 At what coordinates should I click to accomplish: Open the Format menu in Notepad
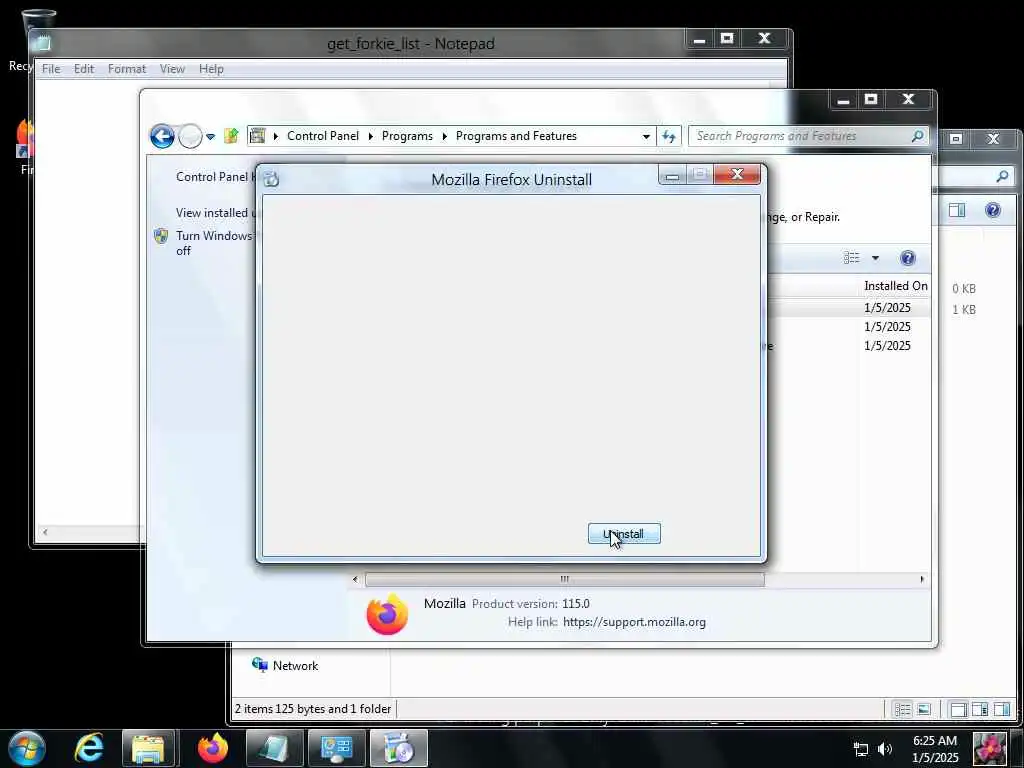[127, 69]
